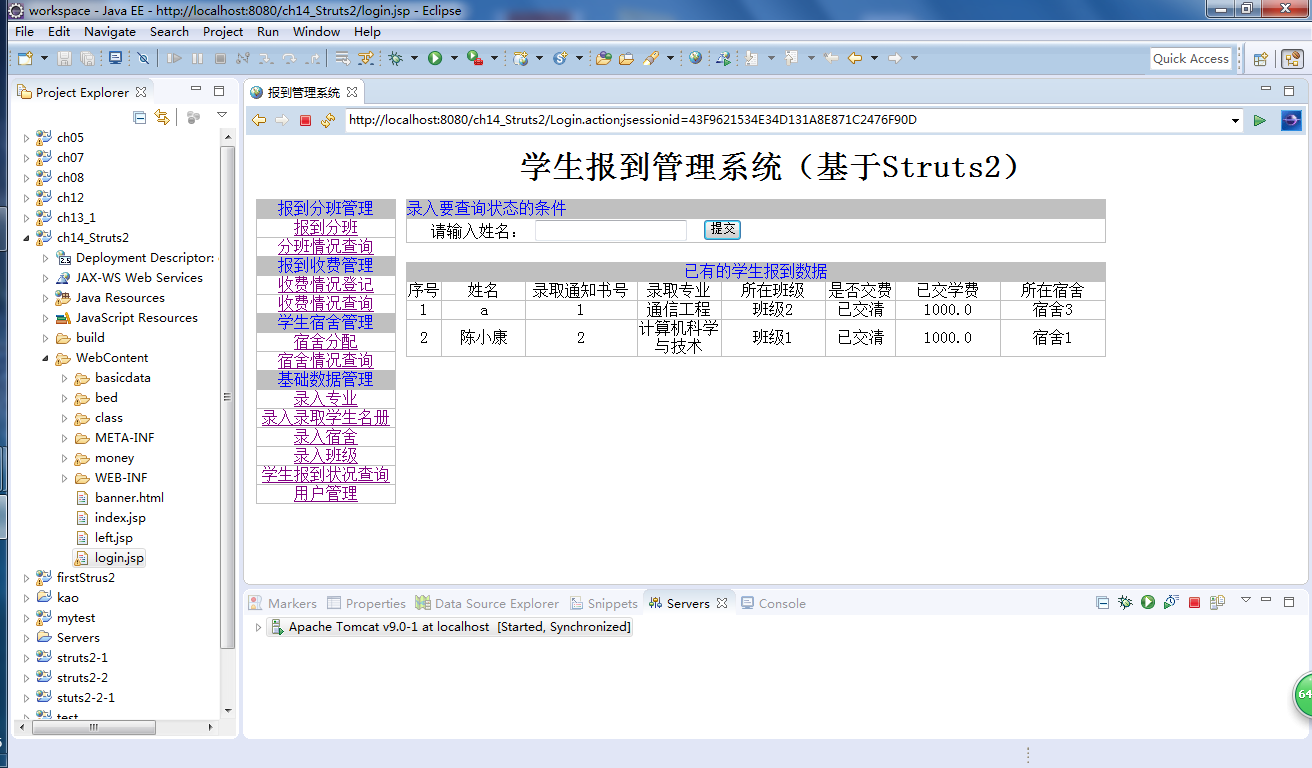Click the 学生报到状况查询 link
This screenshot has height=768, width=1312.
click(326, 474)
